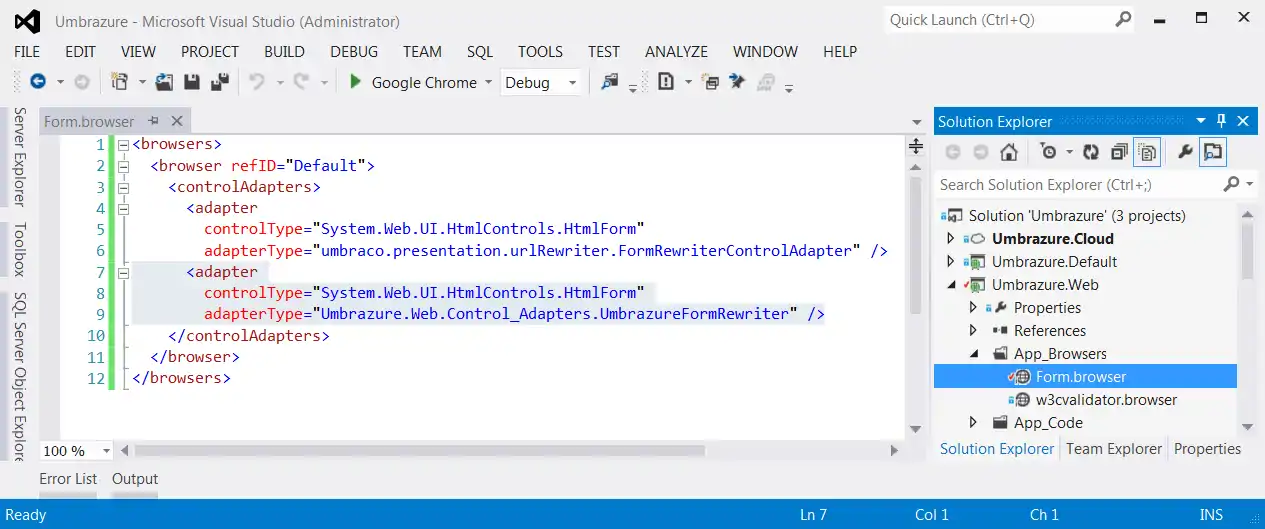The image size is (1265, 529).
Task: Click the Navigate Backward arrow icon
Action: [38, 82]
